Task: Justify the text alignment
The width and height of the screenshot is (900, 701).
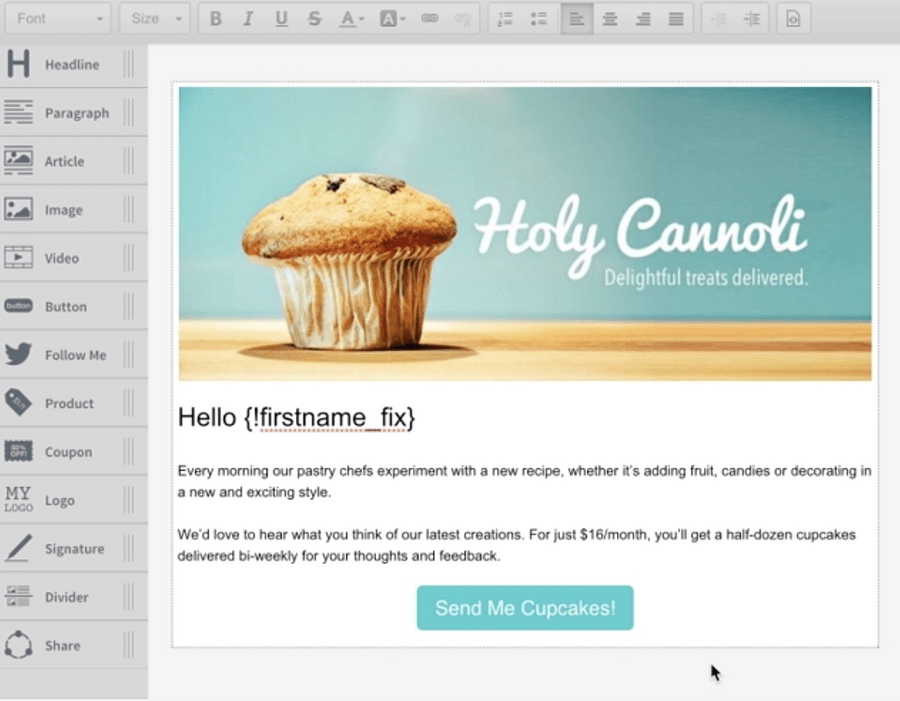Action: coord(676,18)
